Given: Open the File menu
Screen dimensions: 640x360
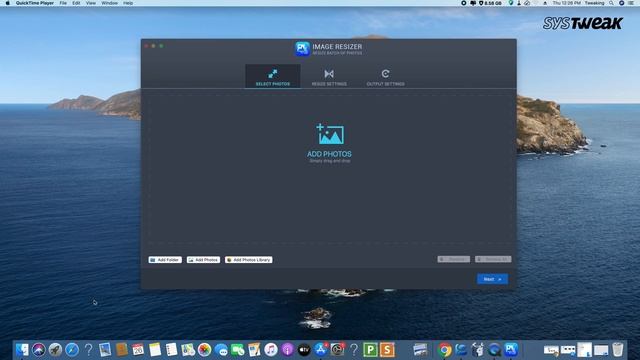Looking at the screenshot, I should click(63, 3).
